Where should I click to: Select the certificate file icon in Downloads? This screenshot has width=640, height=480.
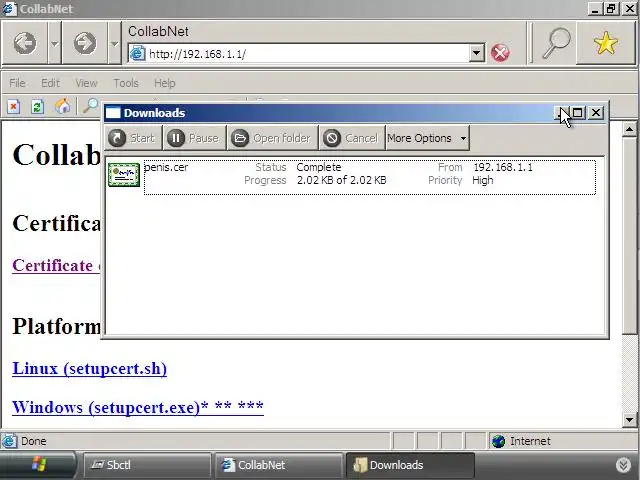click(x=124, y=175)
